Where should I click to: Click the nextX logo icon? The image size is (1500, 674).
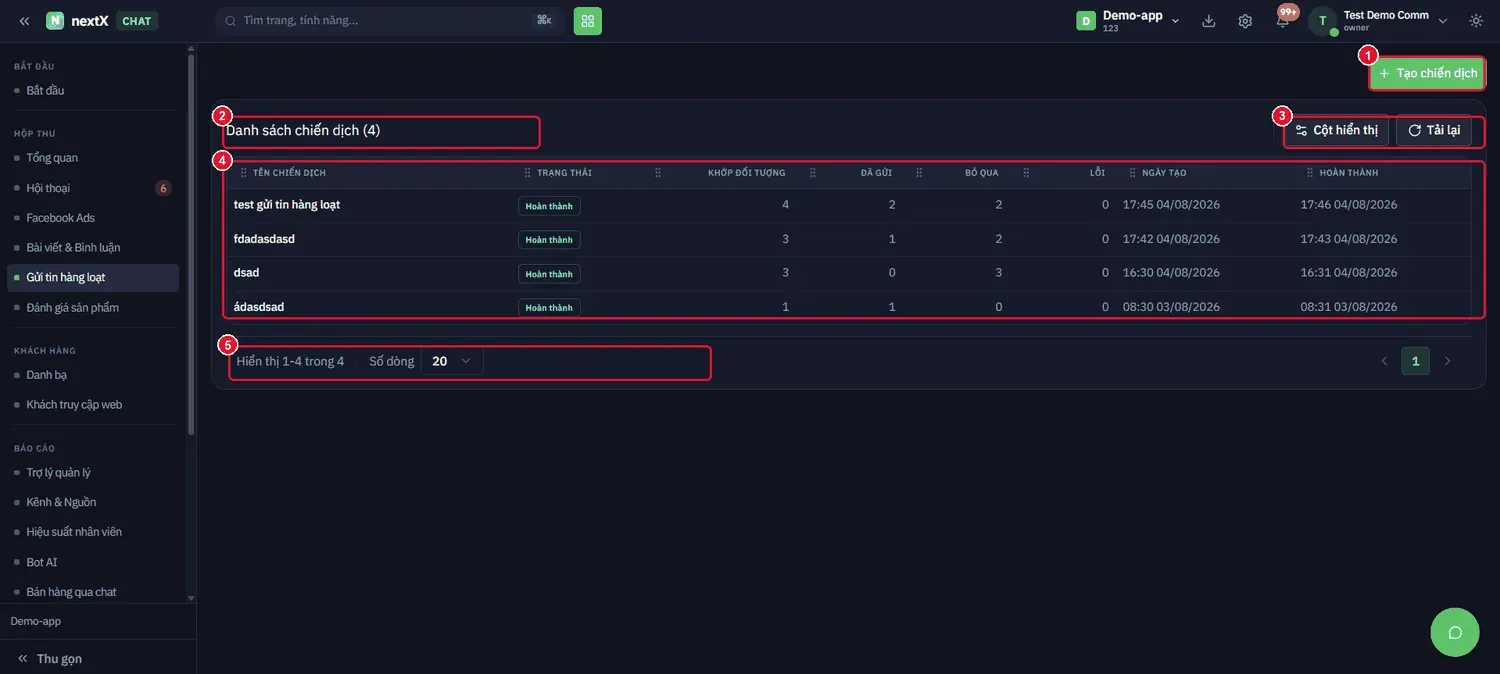[x=55, y=21]
